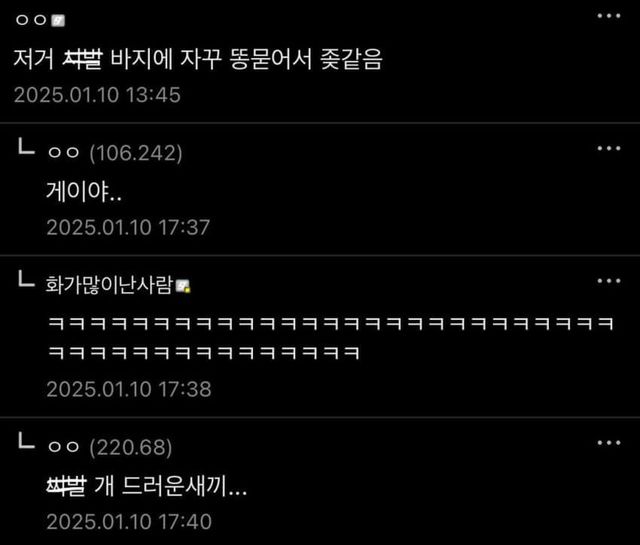This screenshot has width=640, height=545.
Task: Click the badge icon beside top ㅇㅇ nickname
Action: tap(58, 20)
